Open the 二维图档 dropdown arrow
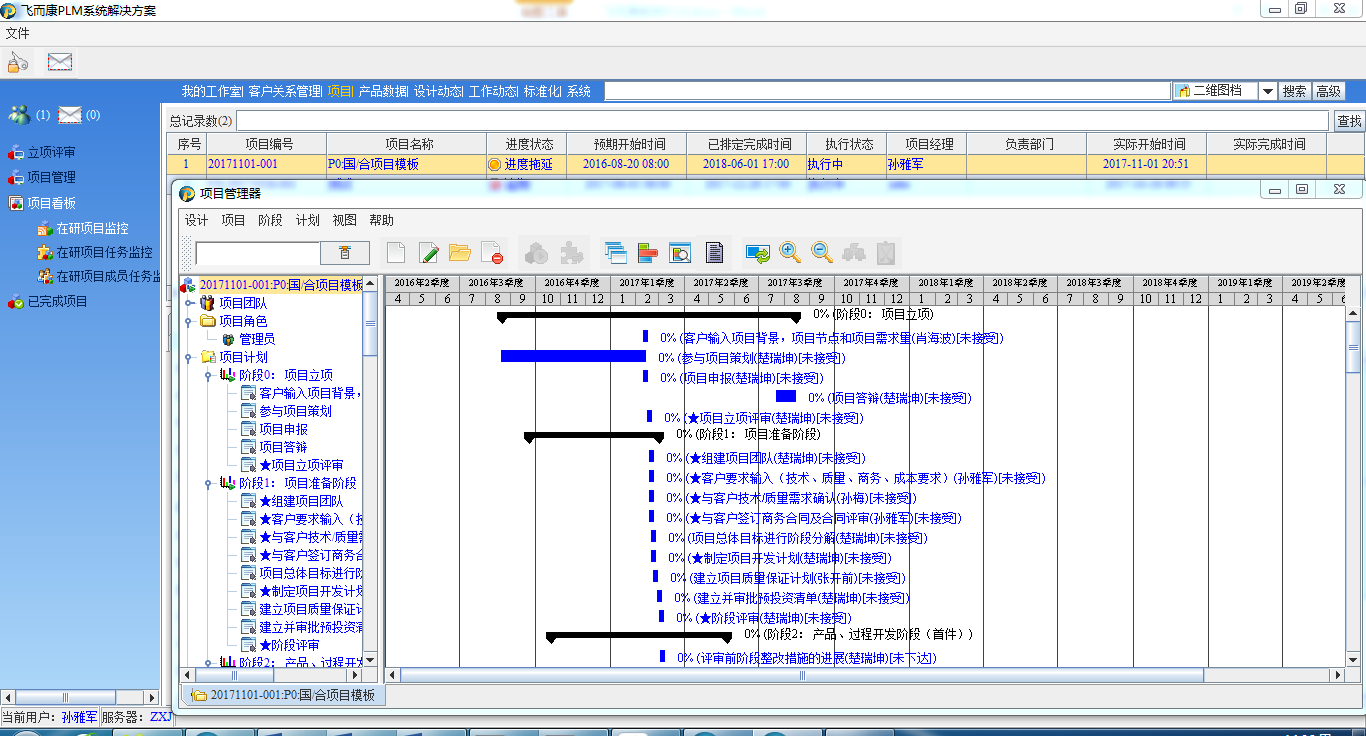 pyautogui.click(x=1267, y=91)
